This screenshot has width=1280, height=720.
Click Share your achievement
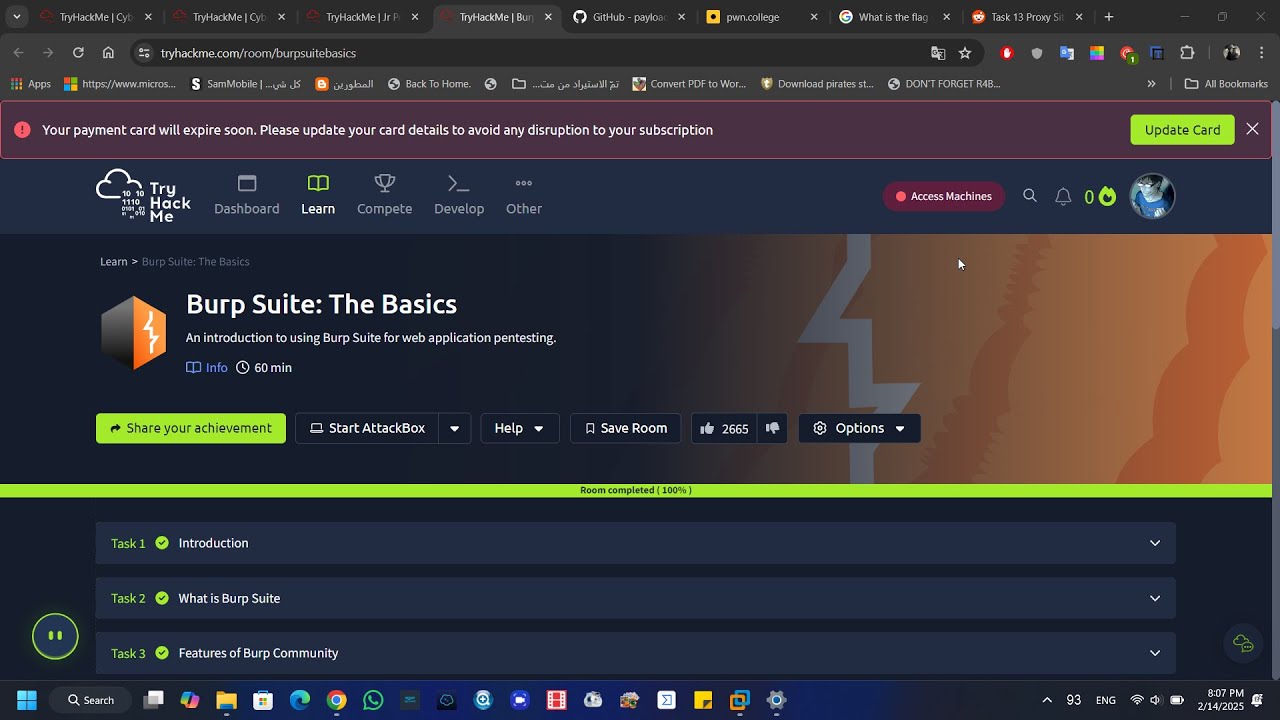(191, 428)
